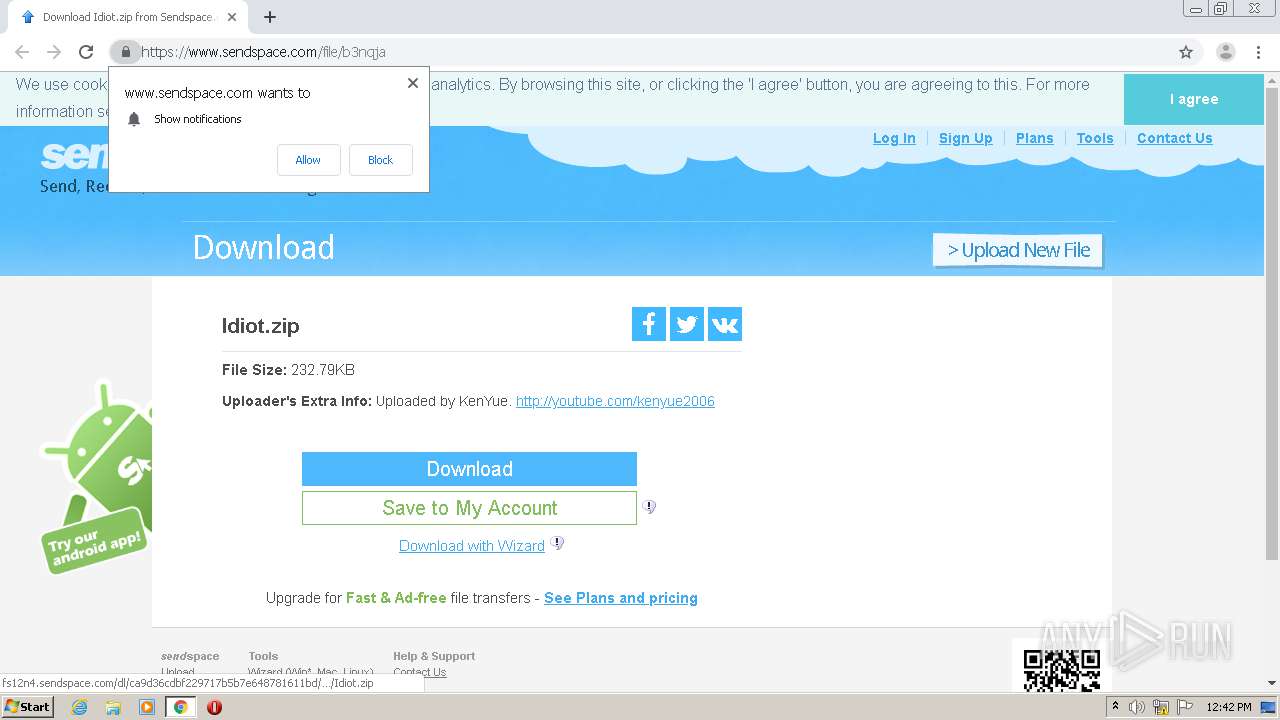The width and height of the screenshot is (1280, 720).
Task: Select the Download Idiot.zip browser tab
Action: pyautogui.click(x=128, y=17)
